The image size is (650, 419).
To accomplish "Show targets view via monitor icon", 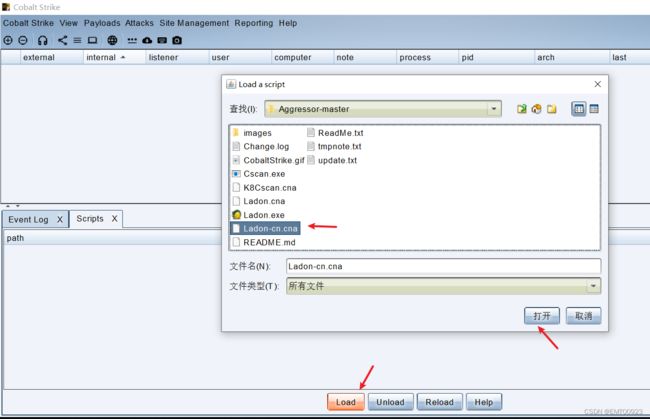I will pyautogui.click(x=92, y=40).
